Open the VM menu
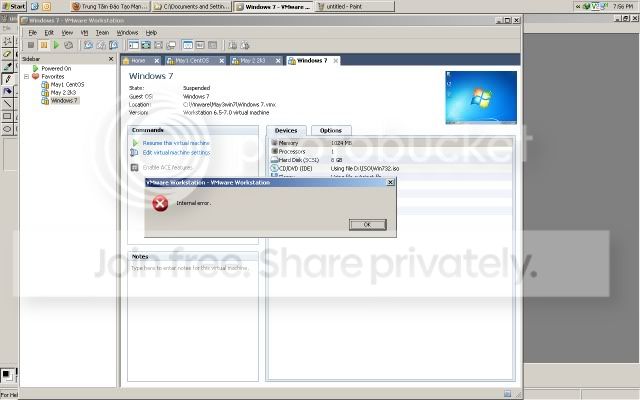The height and width of the screenshot is (400, 640). 84,33
